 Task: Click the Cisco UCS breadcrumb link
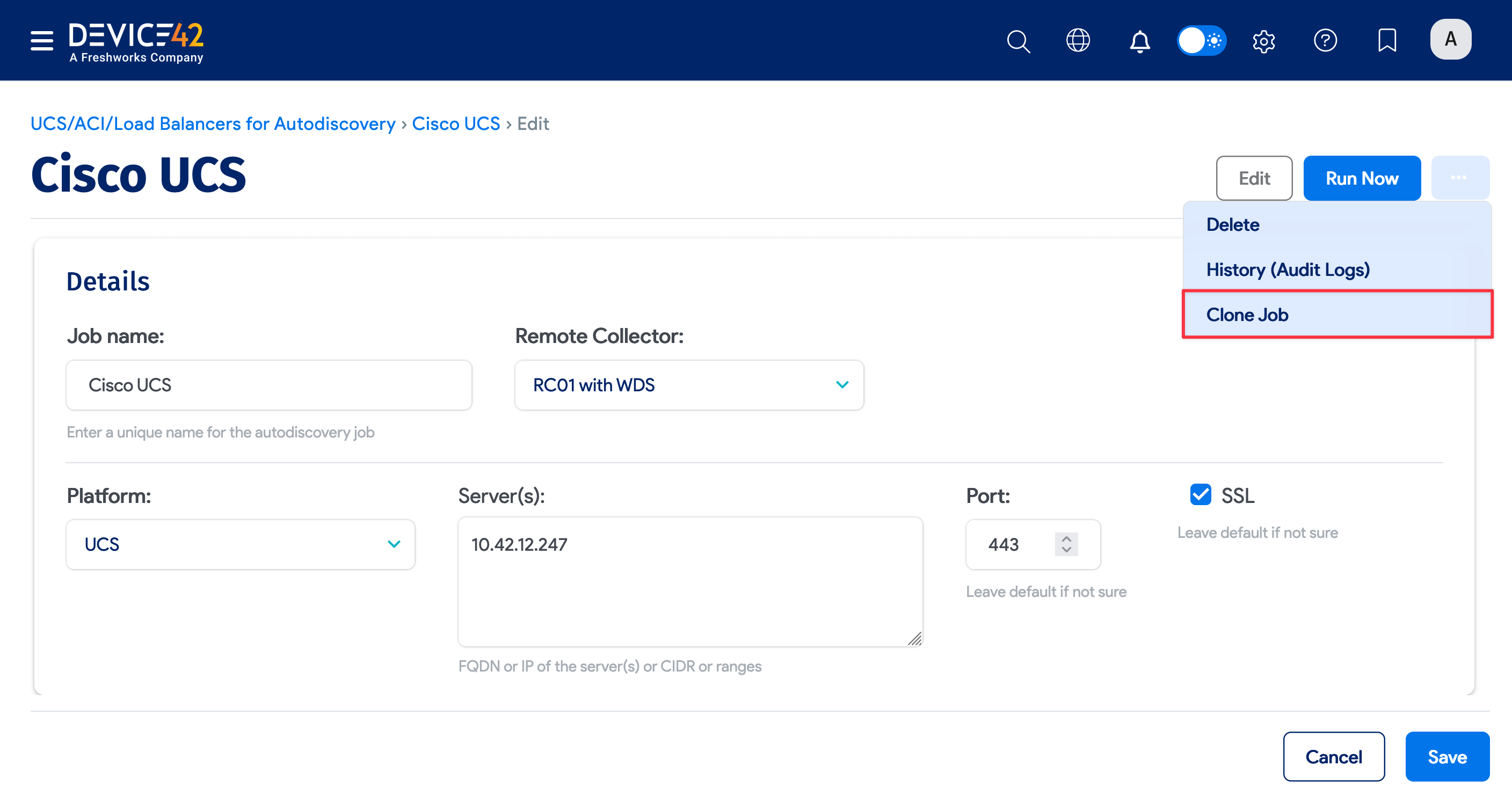pos(455,124)
